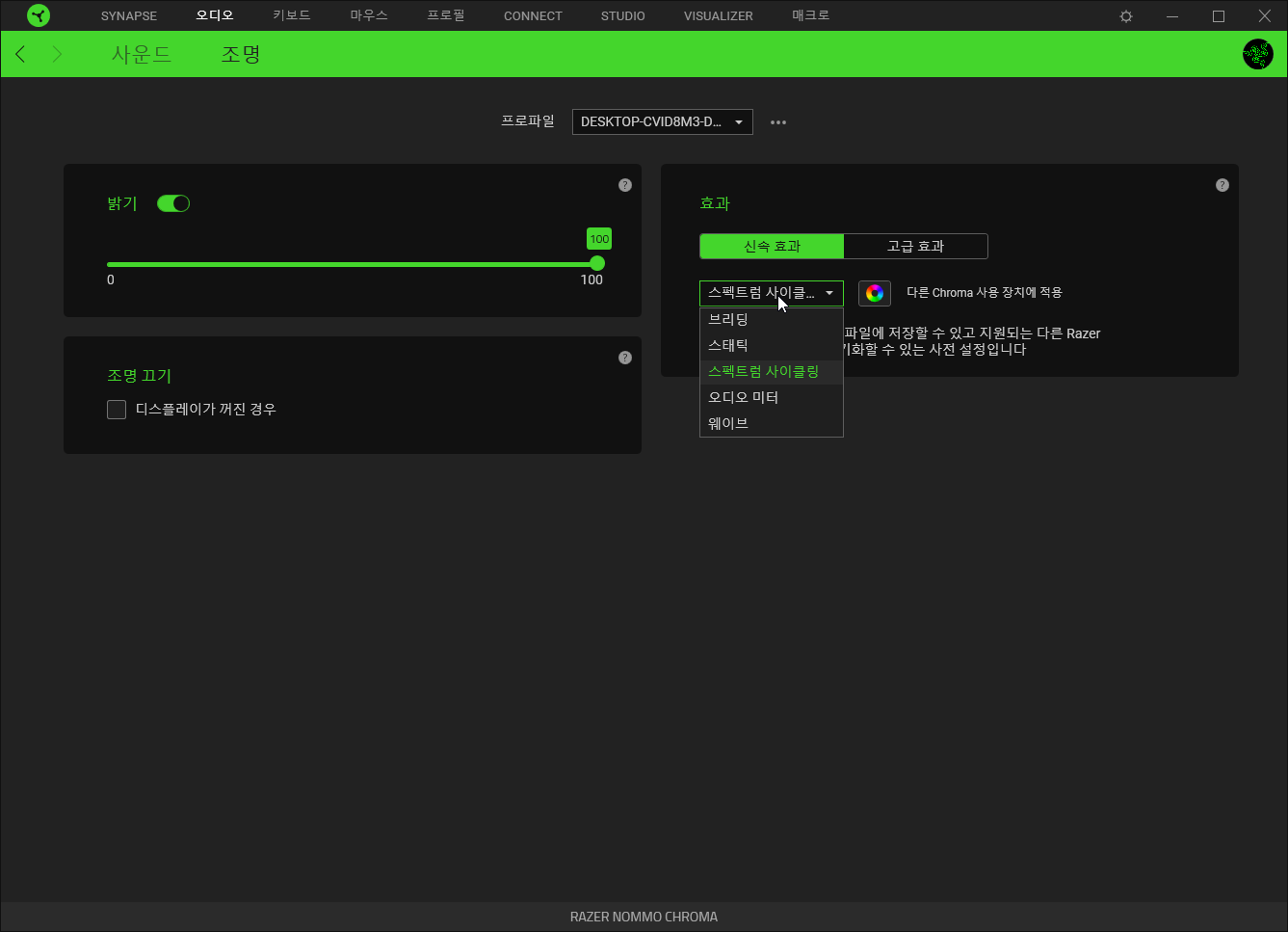Select 웨이브 effect from the list
This screenshot has width=1288, height=932.
[772, 423]
